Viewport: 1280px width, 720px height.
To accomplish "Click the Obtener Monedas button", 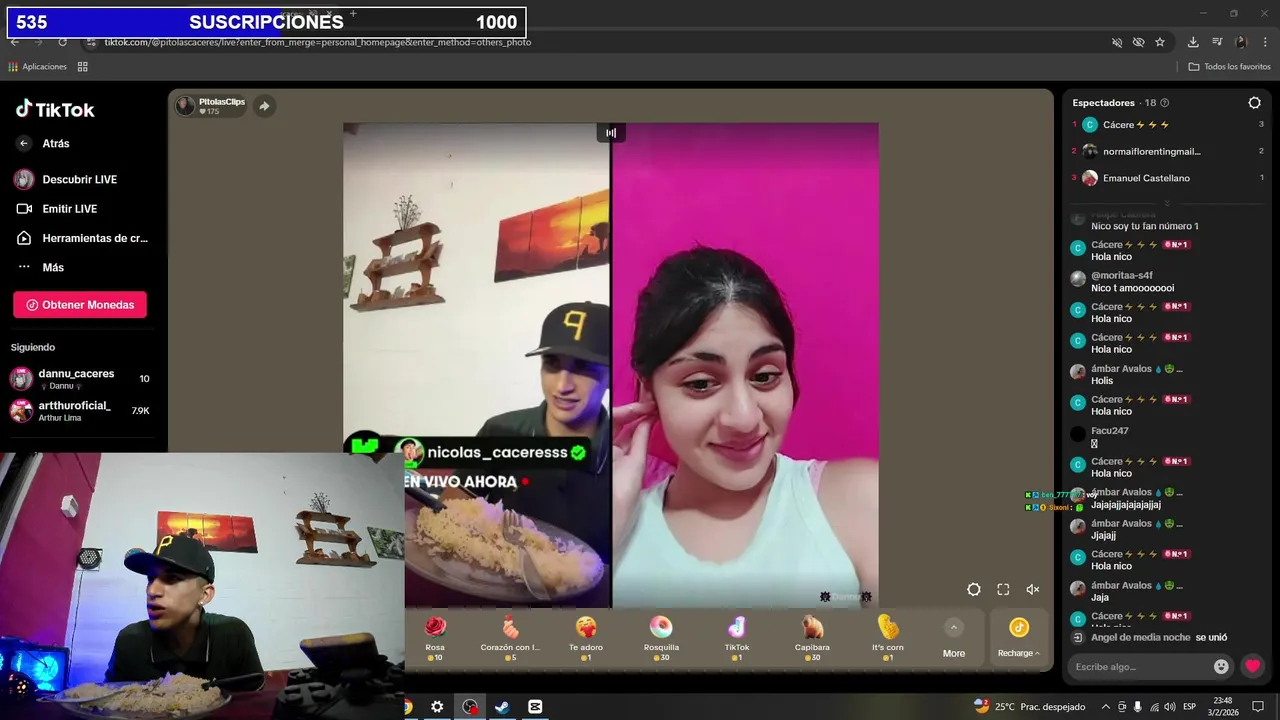I will 80,305.
